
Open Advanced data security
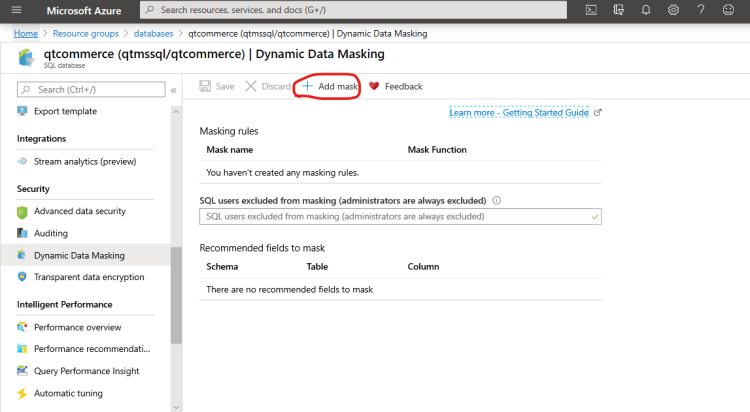click(80, 211)
